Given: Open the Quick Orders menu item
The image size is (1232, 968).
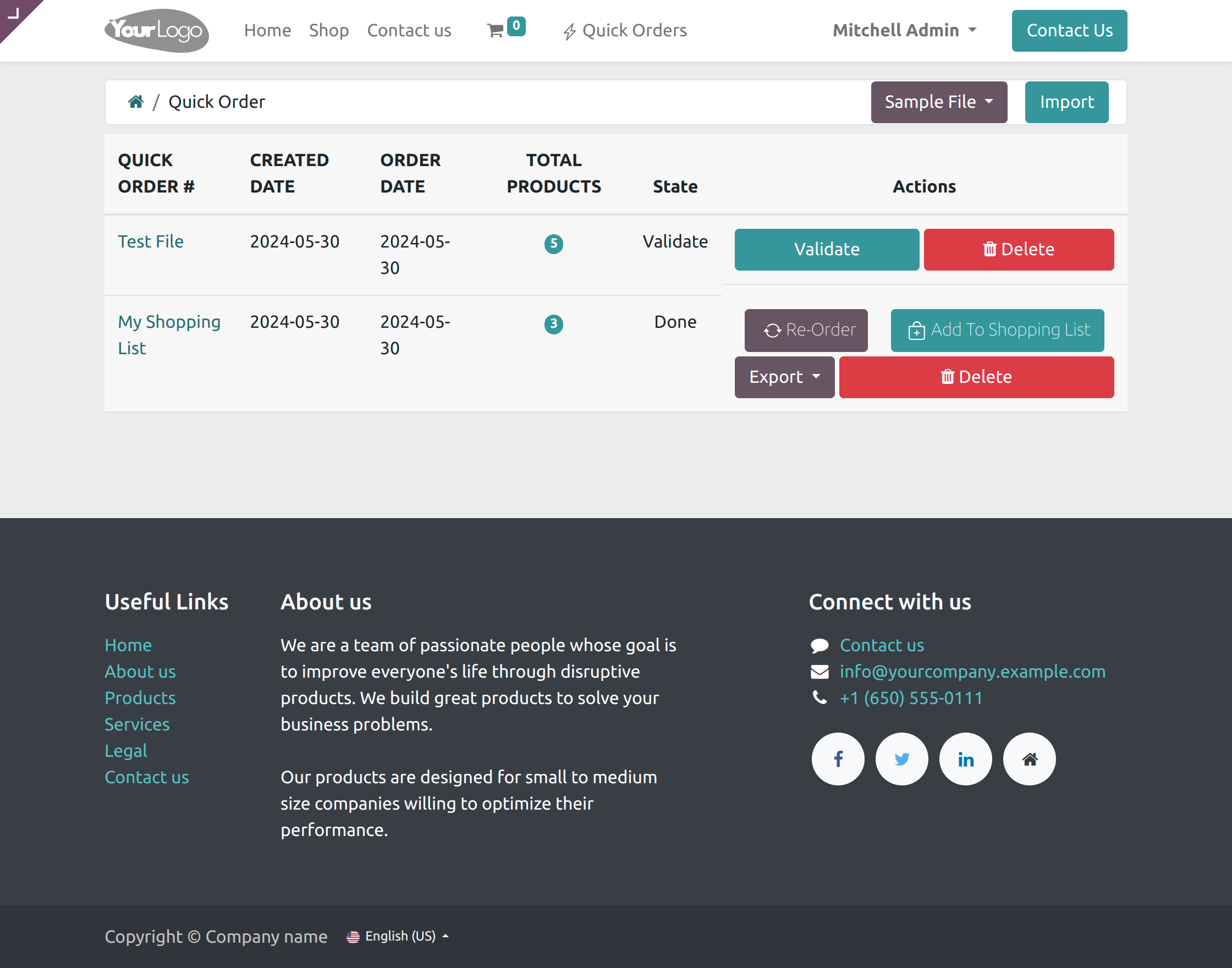Looking at the screenshot, I should pyautogui.click(x=624, y=30).
